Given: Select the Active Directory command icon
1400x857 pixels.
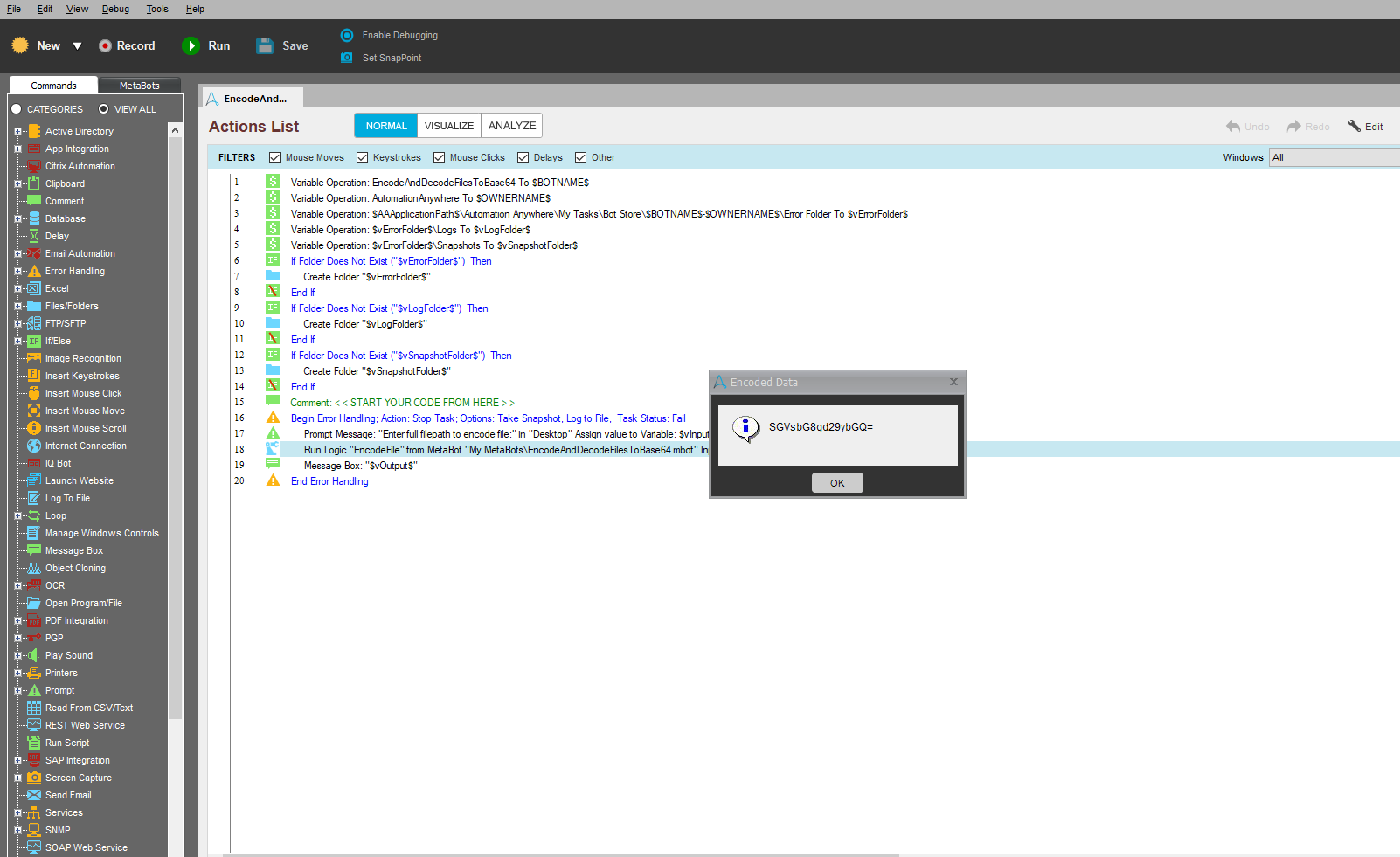Looking at the screenshot, I should click(x=34, y=131).
